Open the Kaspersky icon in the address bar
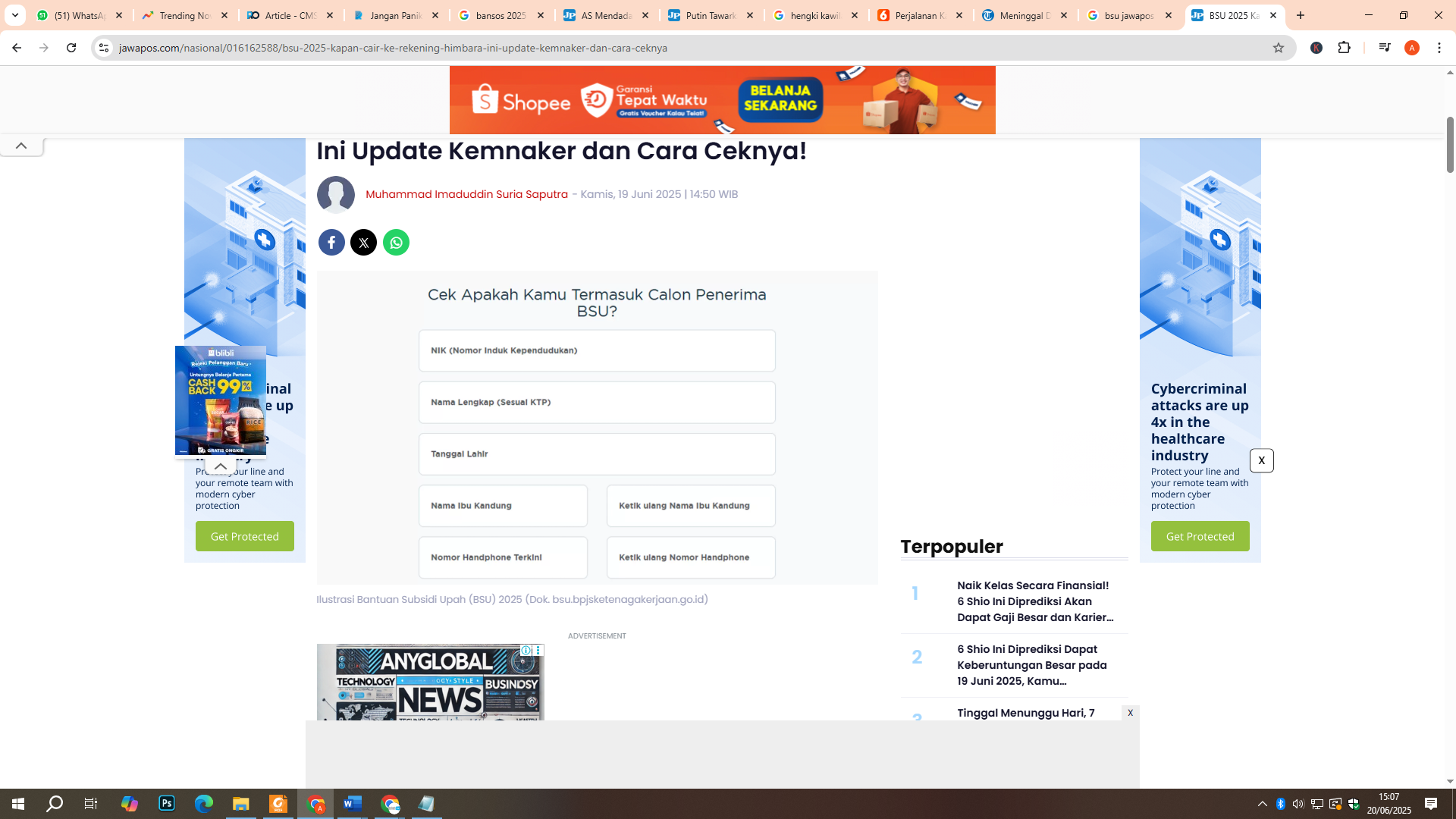 coord(1317,47)
